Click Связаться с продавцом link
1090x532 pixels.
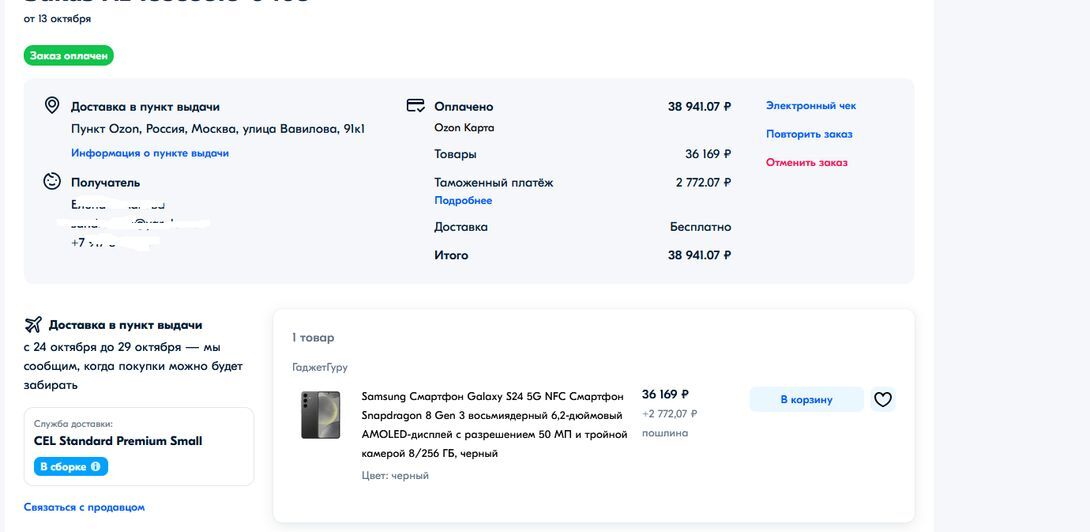click(84, 508)
